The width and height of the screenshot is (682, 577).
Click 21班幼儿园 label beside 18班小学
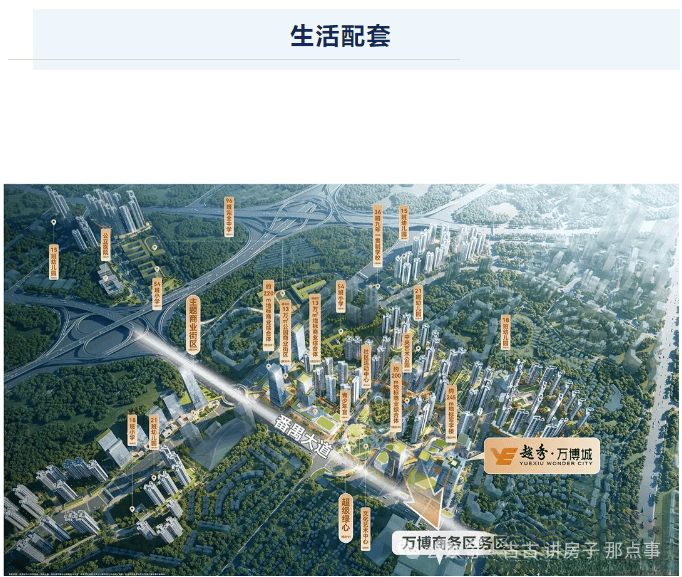click(154, 431)
